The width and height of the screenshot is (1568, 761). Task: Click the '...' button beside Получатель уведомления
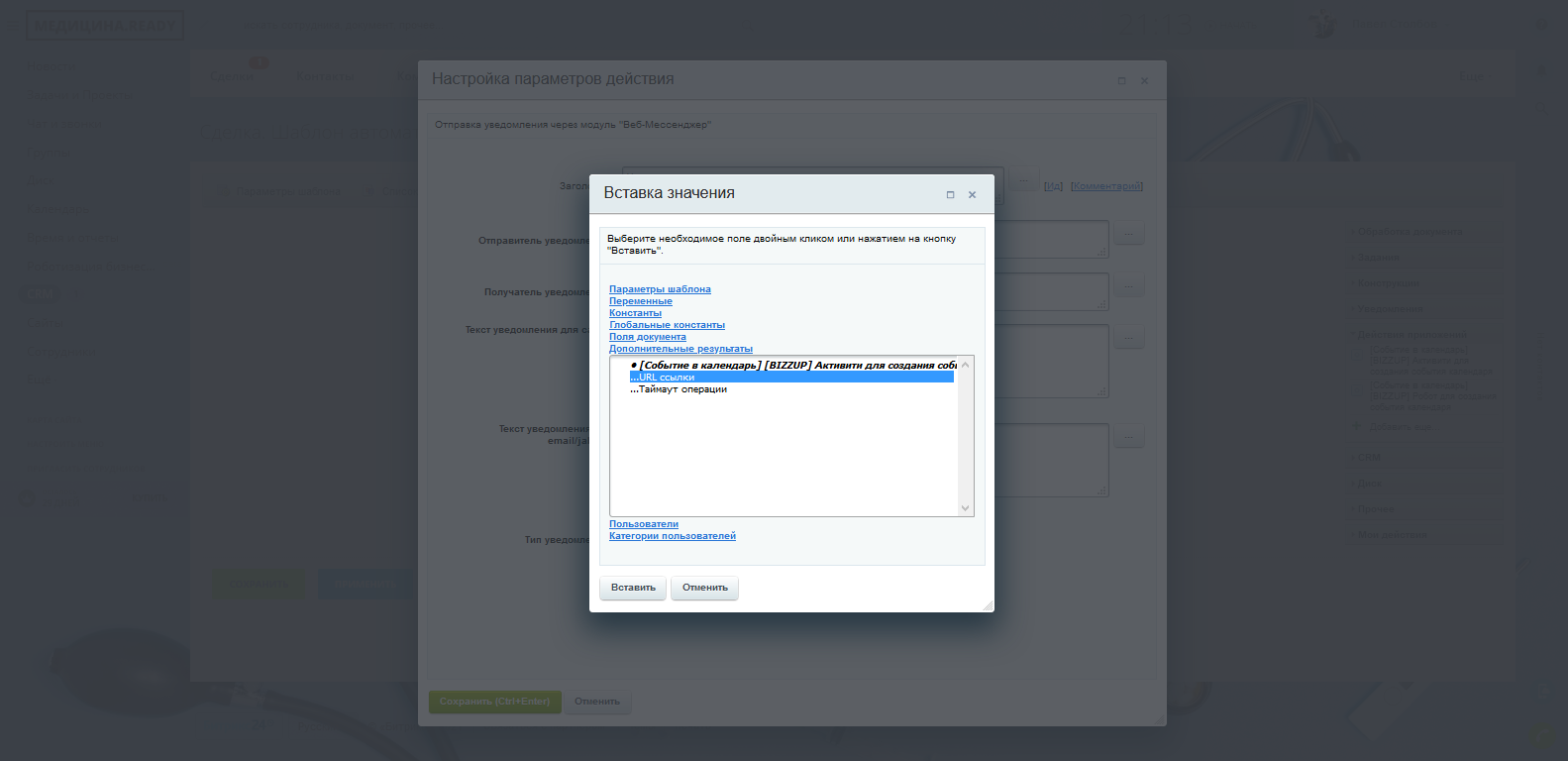coord(1129,285)
